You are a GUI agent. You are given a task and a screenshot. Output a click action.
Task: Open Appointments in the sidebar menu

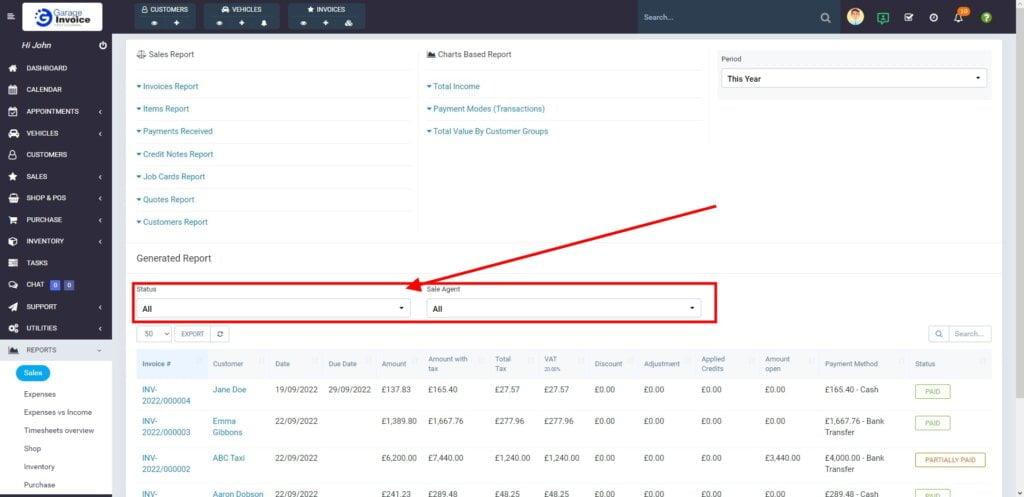(52, 111)
